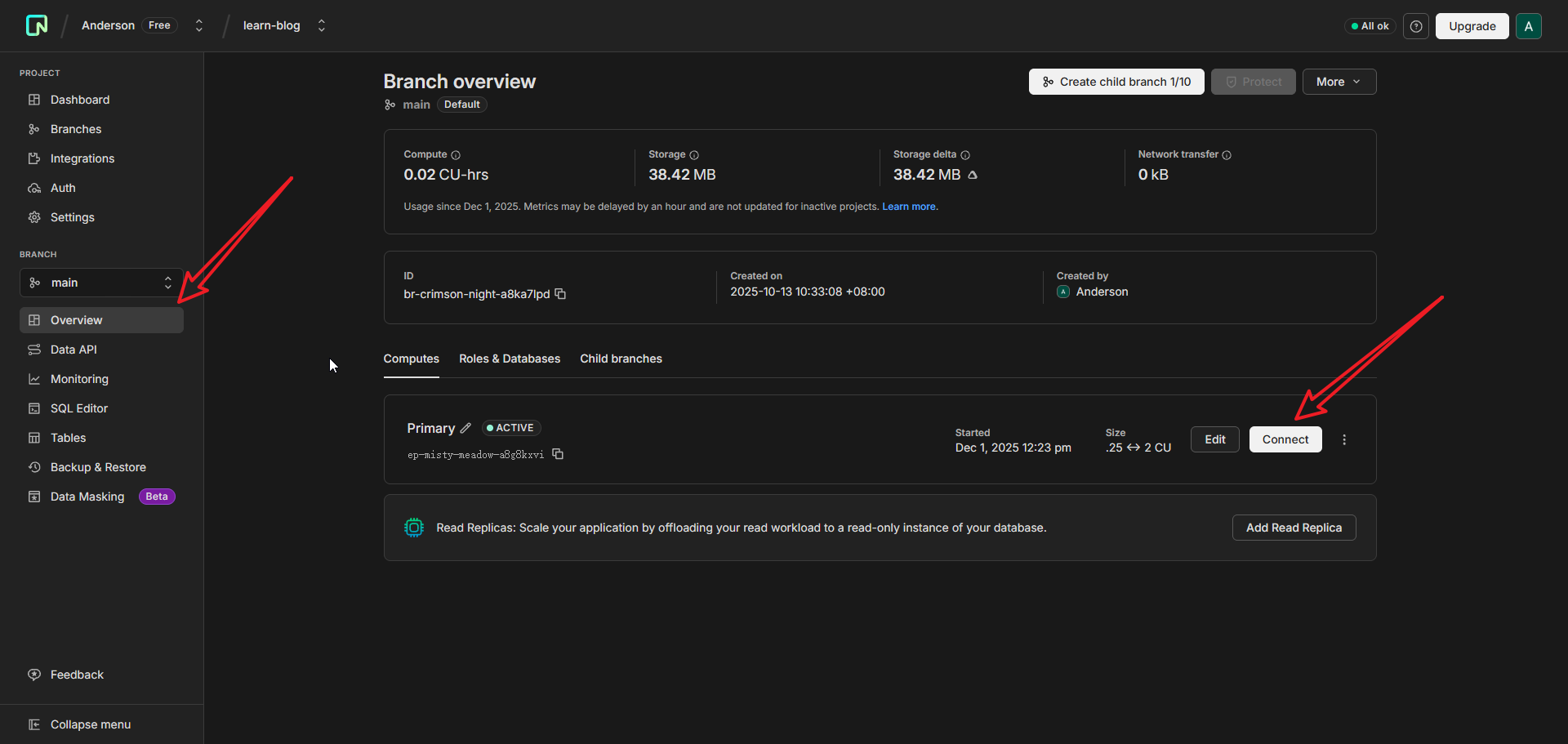Copy the endpoint ID ep-misty-meadow
This screenshot has height=744, width=1568.
[558, 454]
